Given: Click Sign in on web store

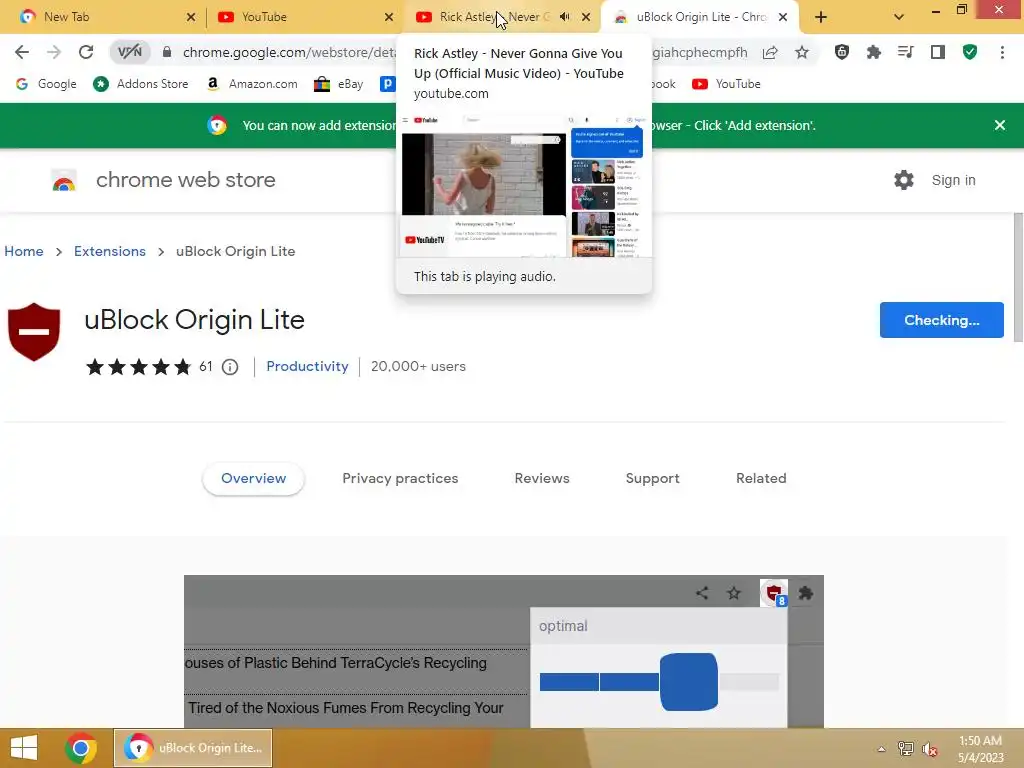Looking at the screenshot, I should point(953,180).
